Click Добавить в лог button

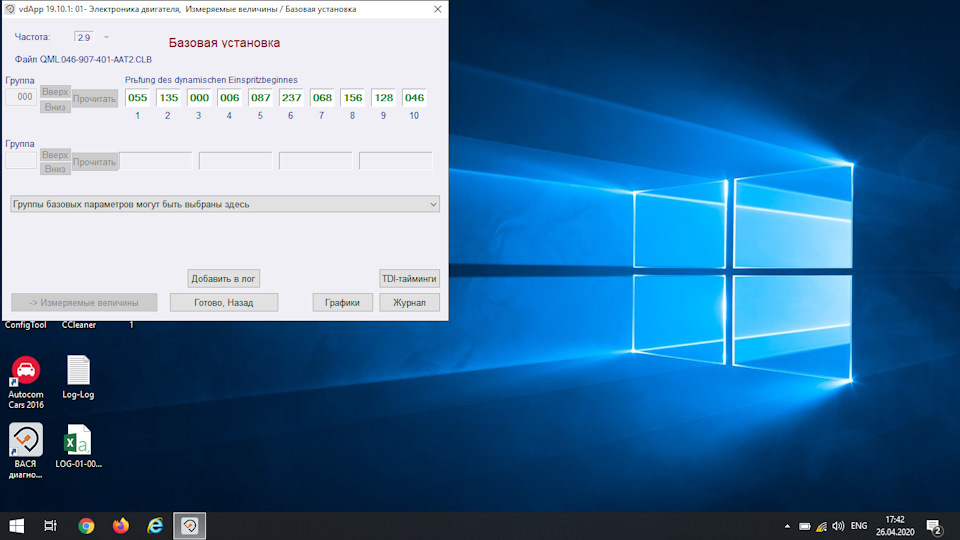click(x=223, y=279)
